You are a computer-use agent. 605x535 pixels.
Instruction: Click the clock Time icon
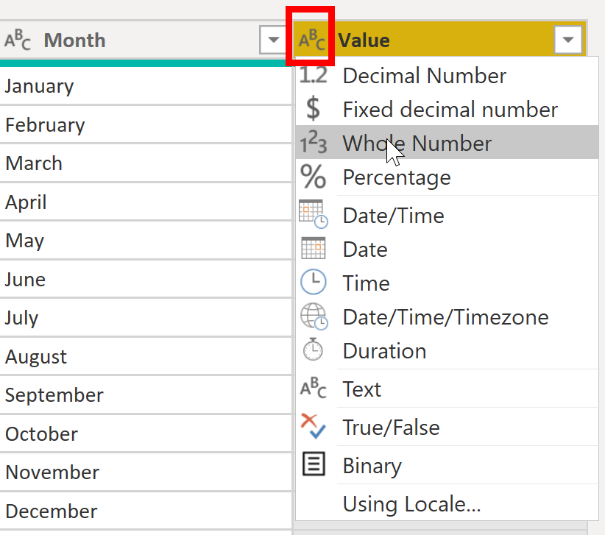pos(313,282)
